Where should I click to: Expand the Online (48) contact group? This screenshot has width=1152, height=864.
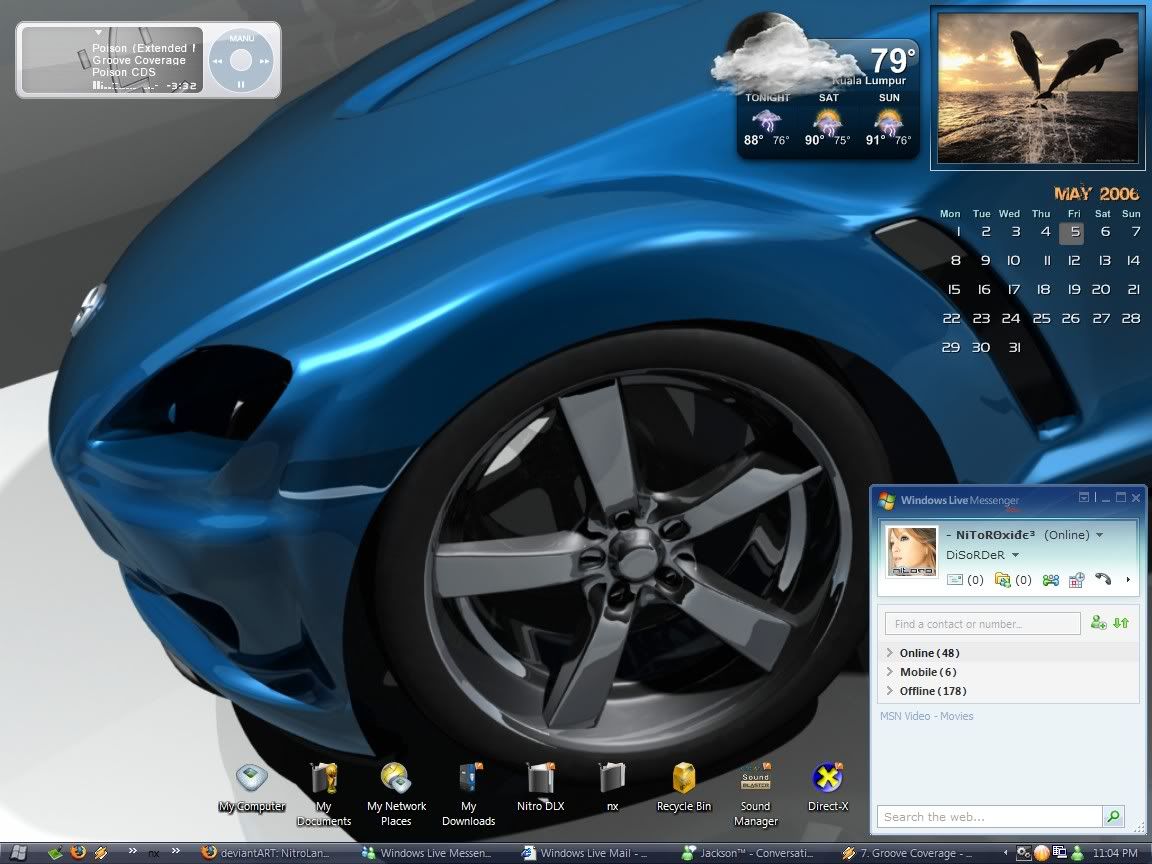click(x=929, y=653)
